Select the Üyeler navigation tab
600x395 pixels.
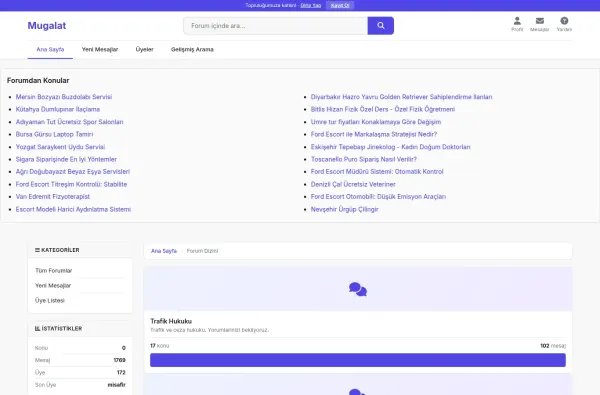[144, 49]
